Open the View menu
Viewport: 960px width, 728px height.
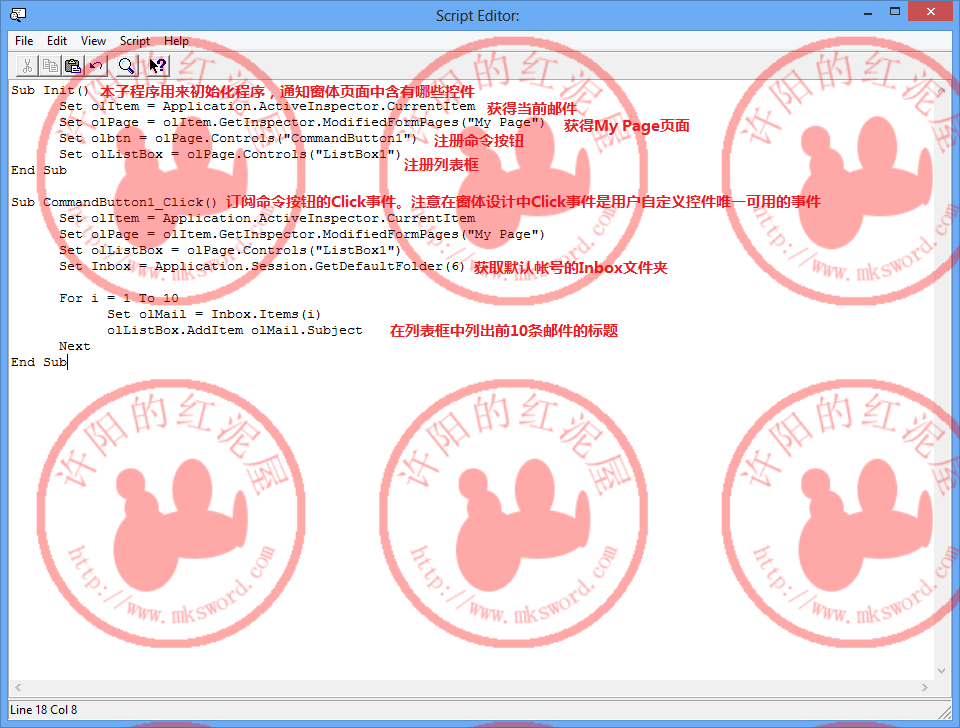coord(93,41)
